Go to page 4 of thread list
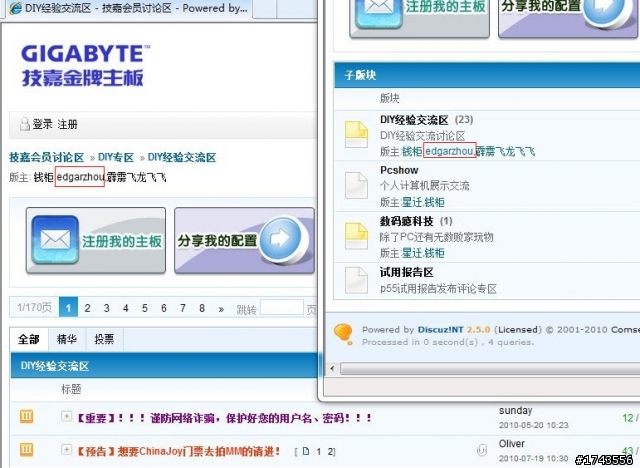Image resolution: width=640 pixels, height=468 pixels. (126, 308)
